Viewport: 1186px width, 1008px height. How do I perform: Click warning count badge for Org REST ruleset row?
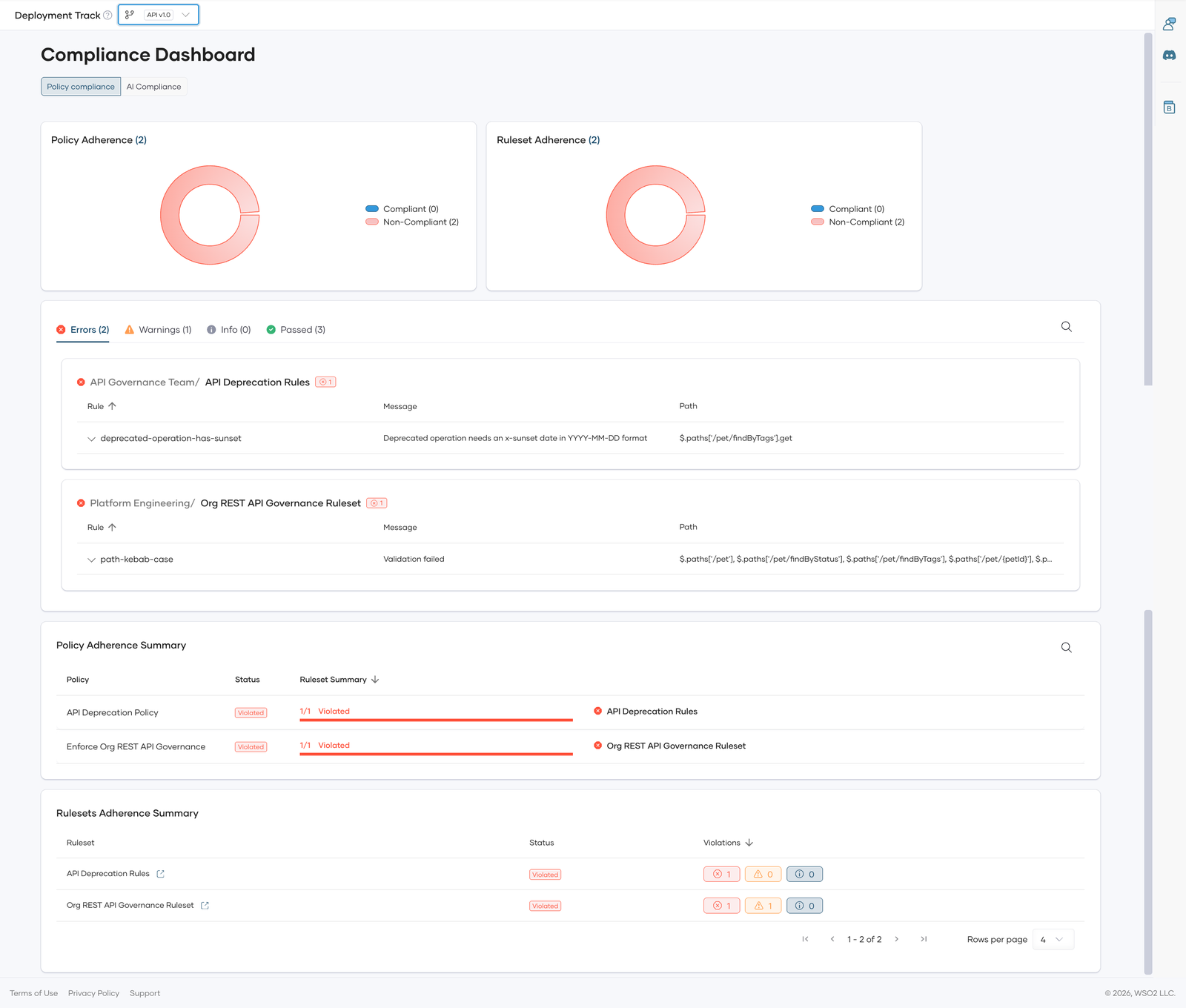[763, 906]
